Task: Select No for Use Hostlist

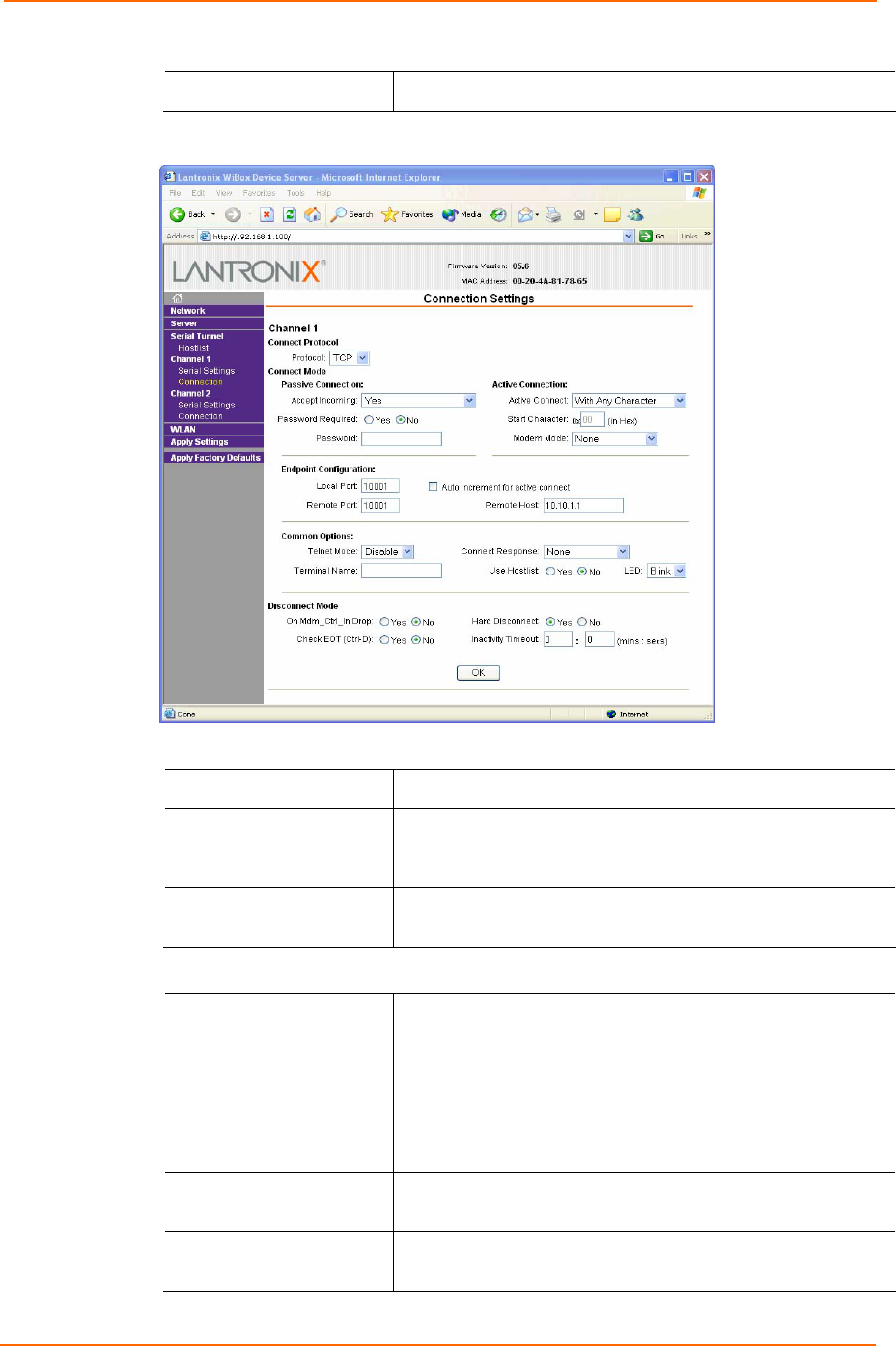Action: [x=582, y=572]
